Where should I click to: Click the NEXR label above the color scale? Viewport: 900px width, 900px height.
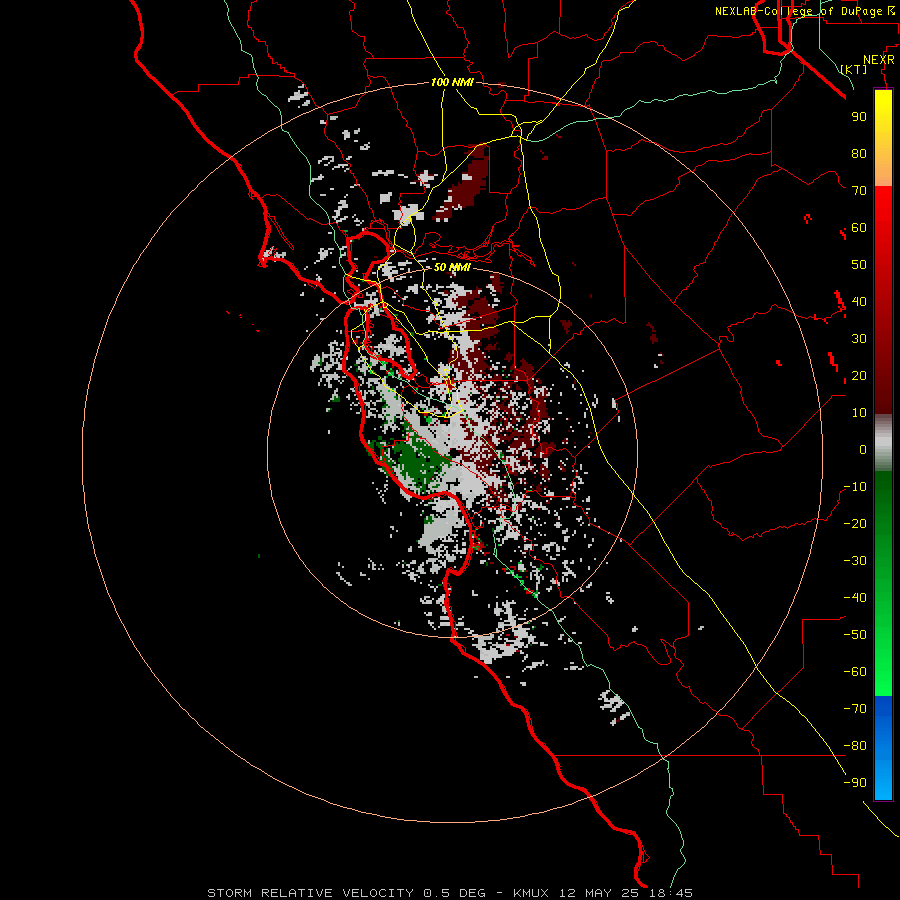pos(879,60)
